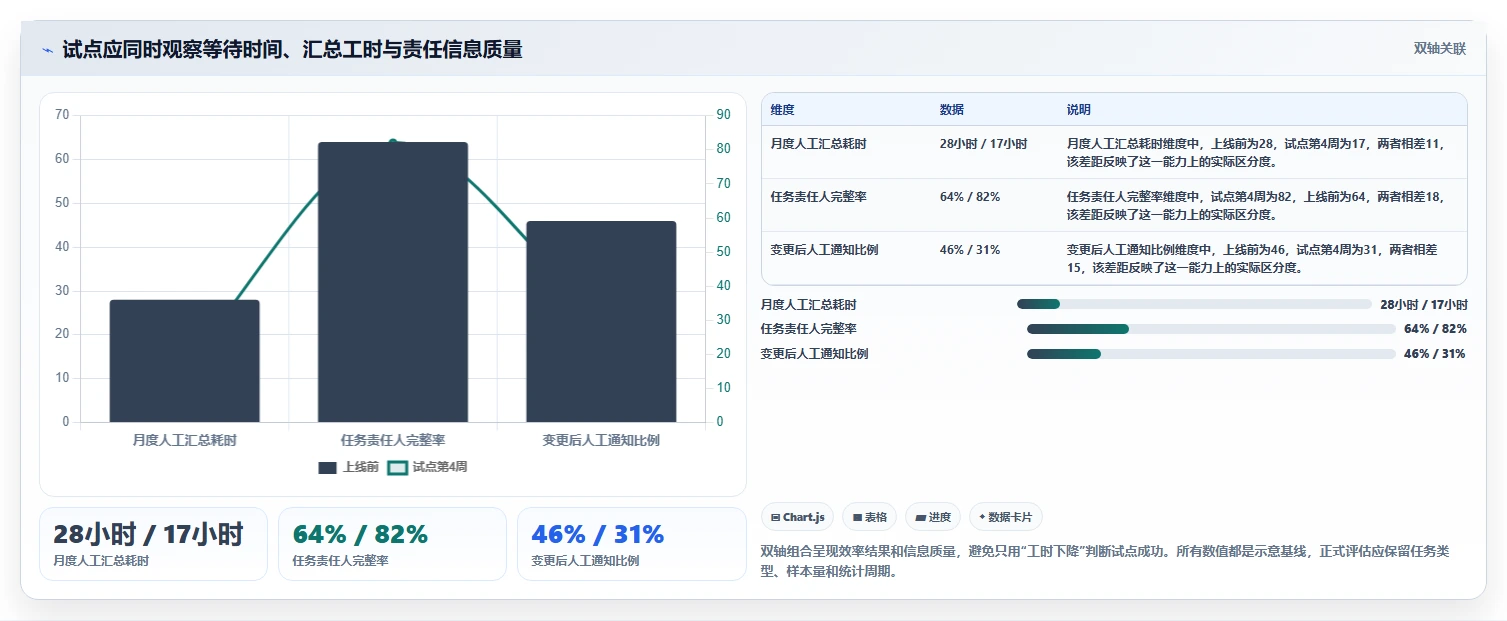This screenshot has height=621, width=1507.
Task: Click the description mentioning 两者相差18
Action: point(1256,205)
